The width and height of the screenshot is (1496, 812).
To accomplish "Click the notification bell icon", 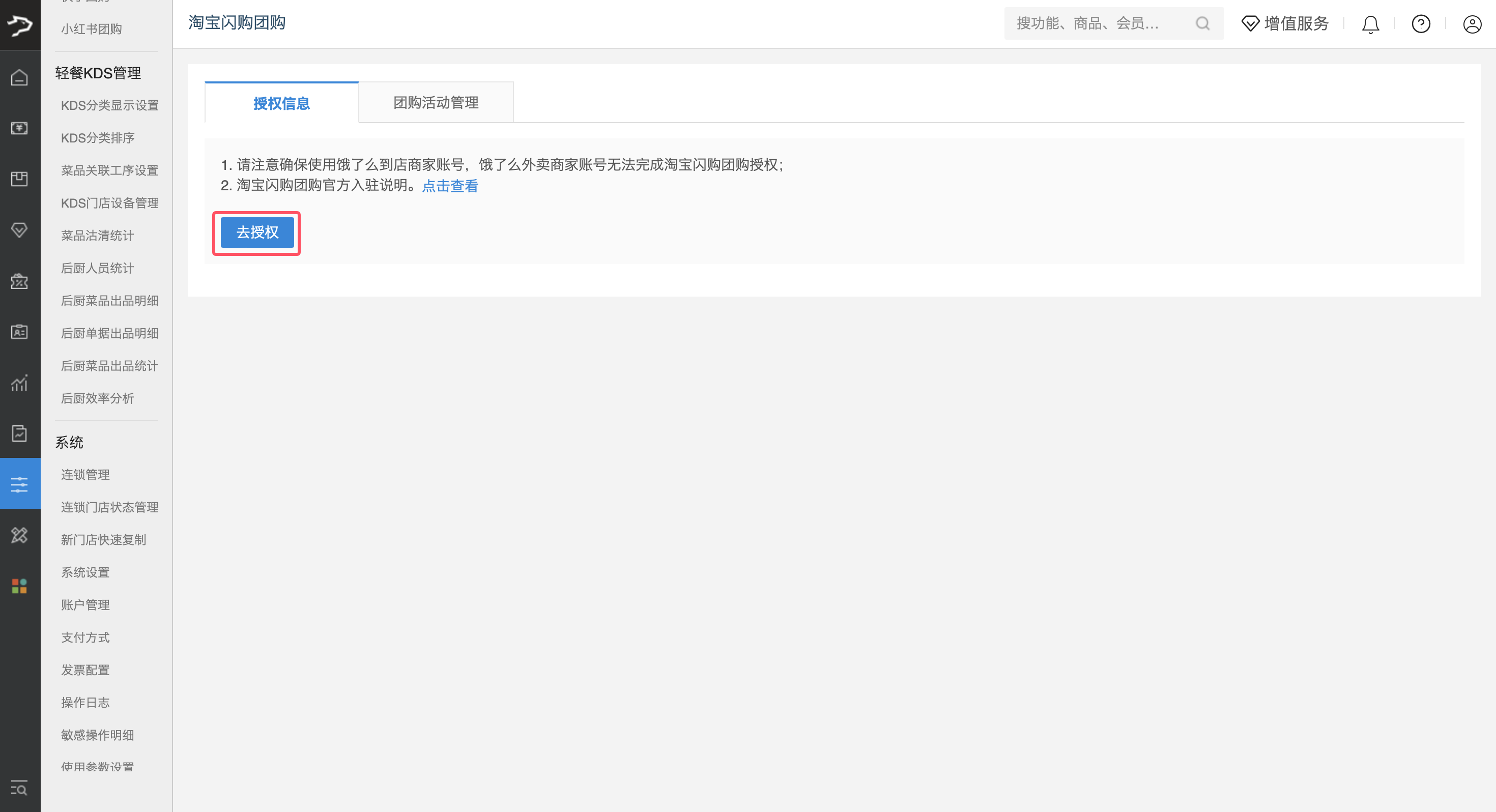I will (1370, 24).
